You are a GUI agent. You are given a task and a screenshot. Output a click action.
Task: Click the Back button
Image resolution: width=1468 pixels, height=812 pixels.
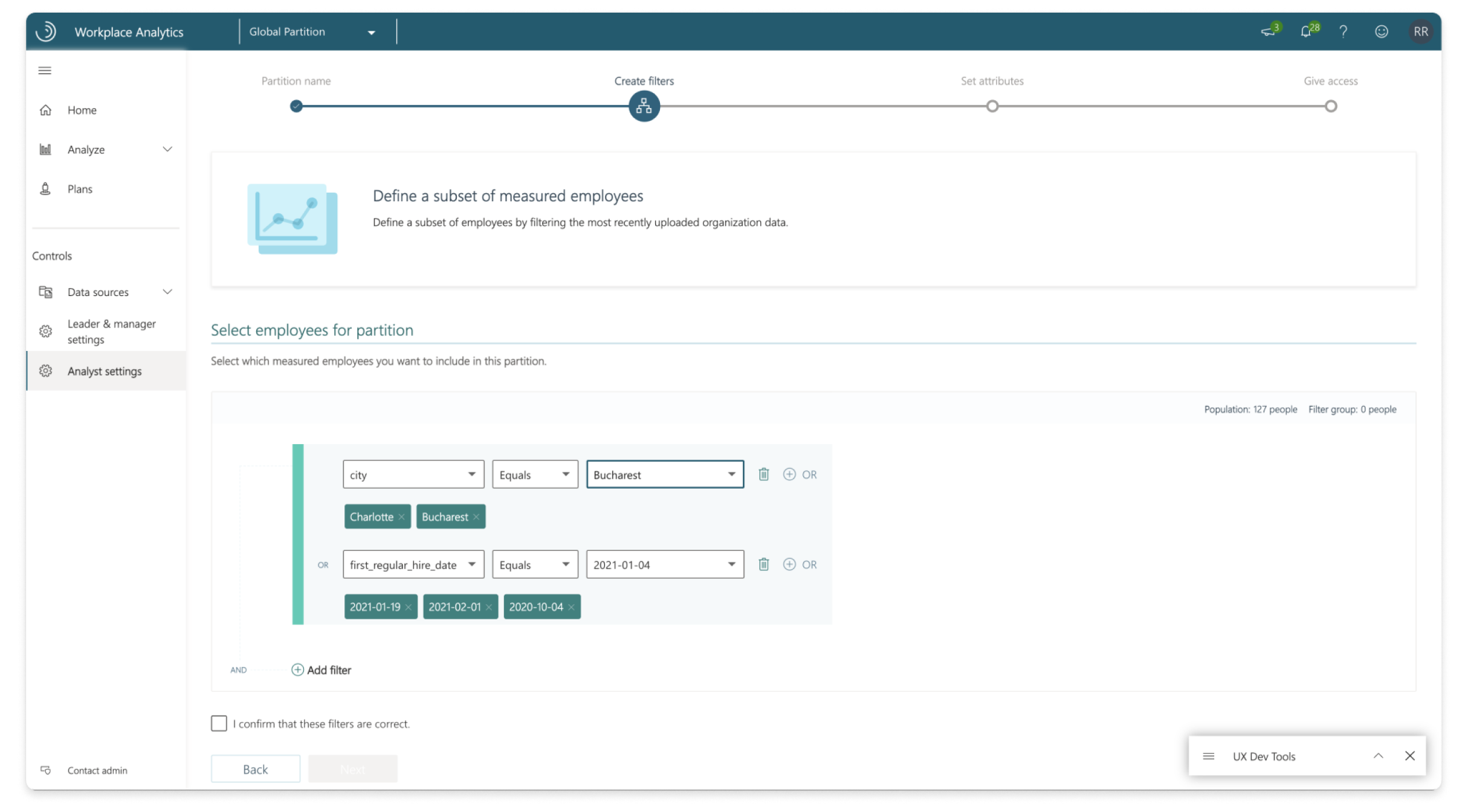255,769
